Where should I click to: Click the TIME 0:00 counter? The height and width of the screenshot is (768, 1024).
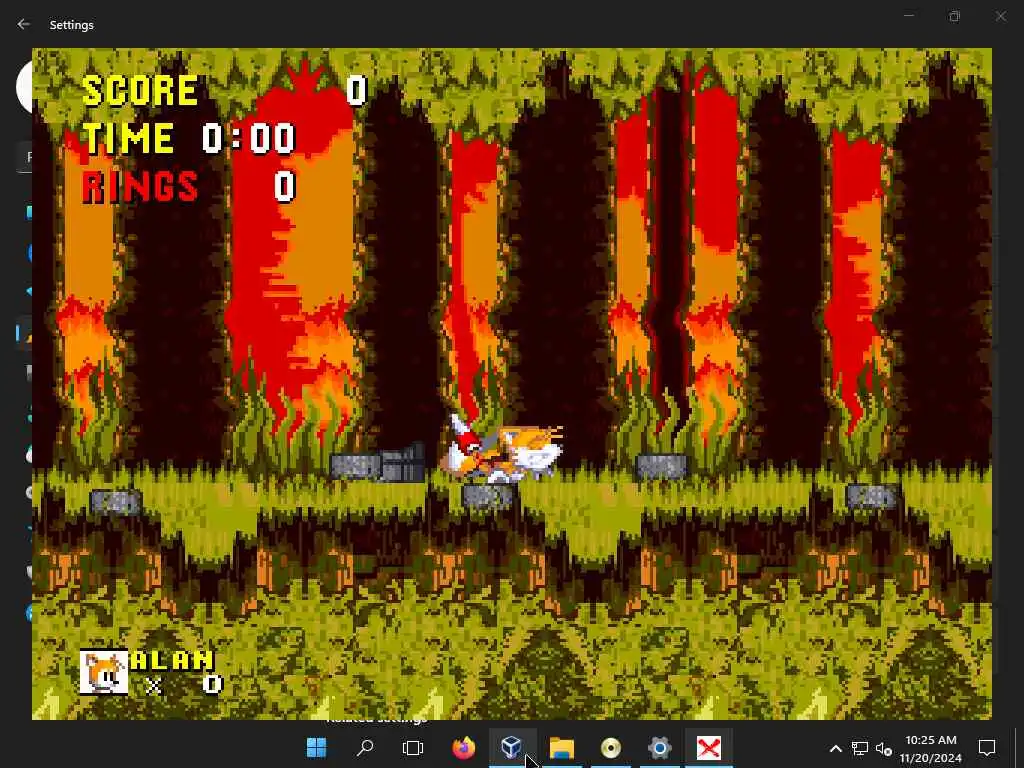tap(189, 138)
